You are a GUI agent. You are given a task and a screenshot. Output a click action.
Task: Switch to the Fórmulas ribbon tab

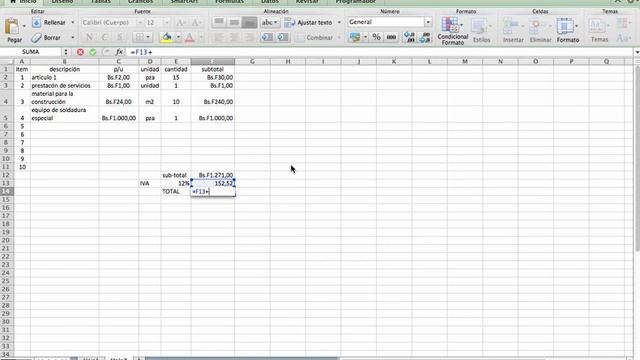229,2
